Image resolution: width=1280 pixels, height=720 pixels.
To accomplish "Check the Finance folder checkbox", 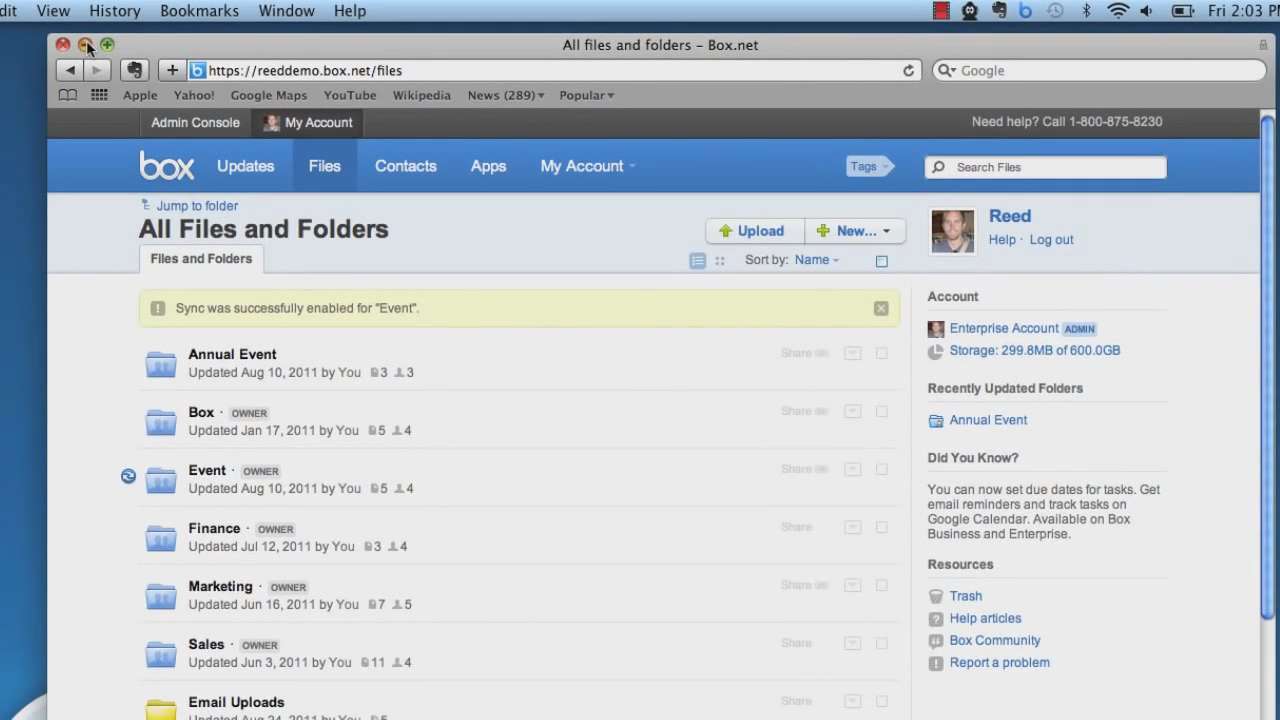I will pos(881,527).
